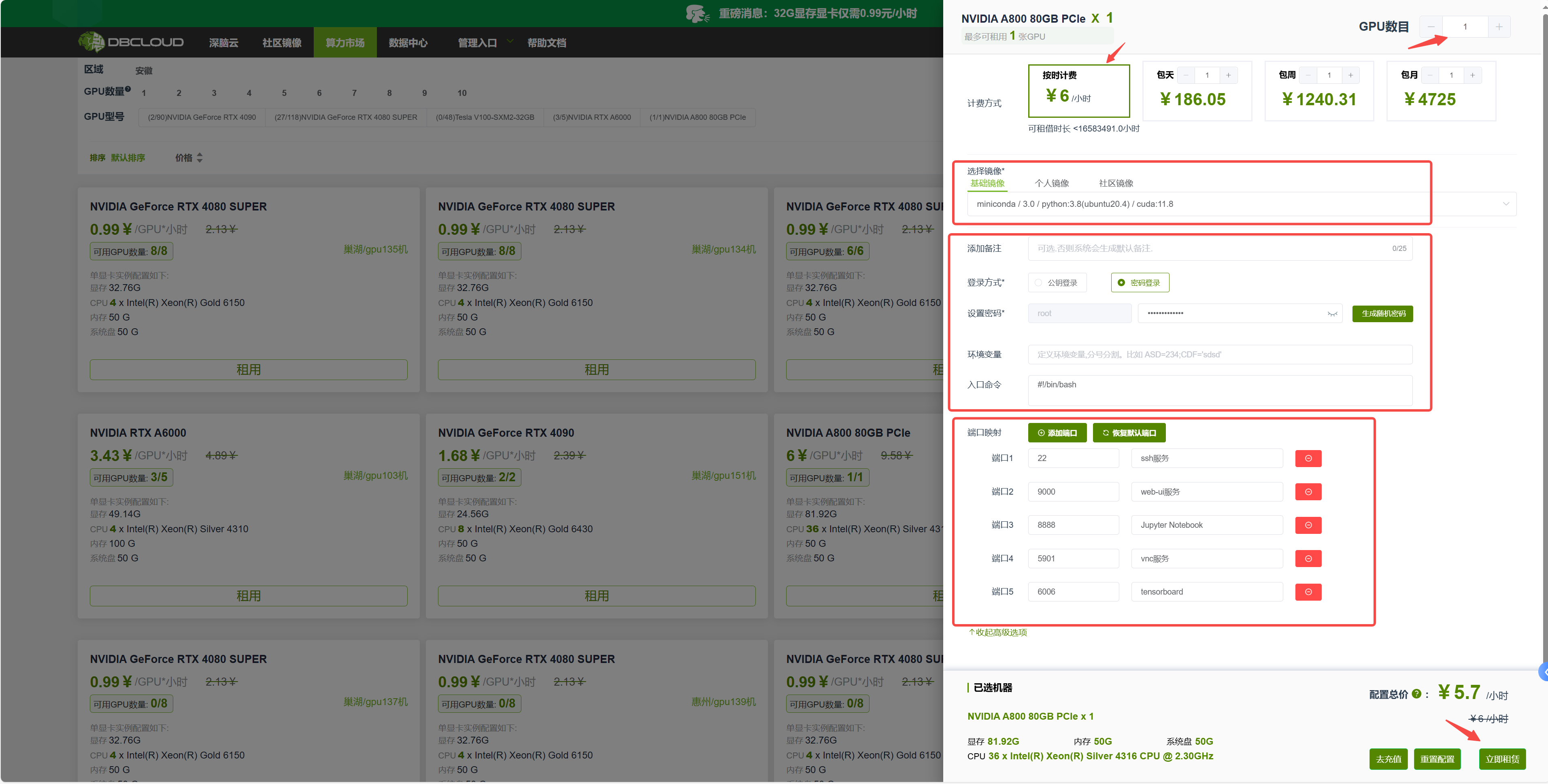Switch to 社区镜像 image tab
The image size is (1548, 784).
(x=1116, y=183)
